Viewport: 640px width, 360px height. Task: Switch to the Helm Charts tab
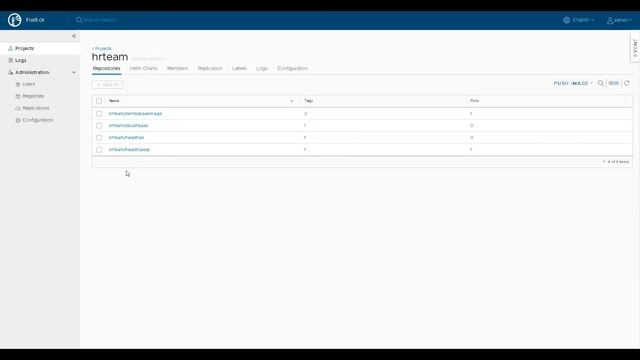click(x=144, y=69)
